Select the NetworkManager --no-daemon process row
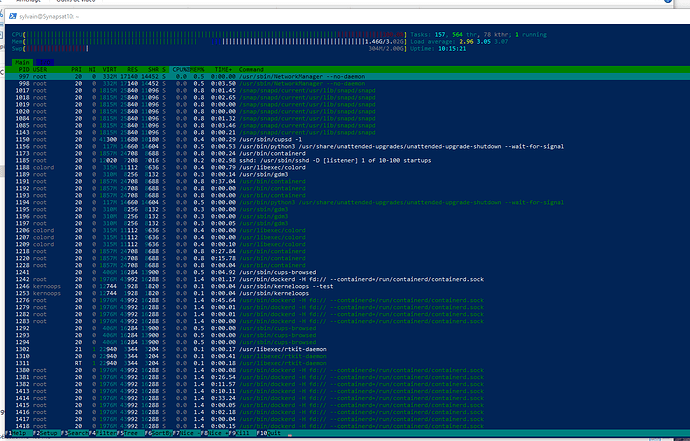The image size is (690, 441). (x=300, y=74)
